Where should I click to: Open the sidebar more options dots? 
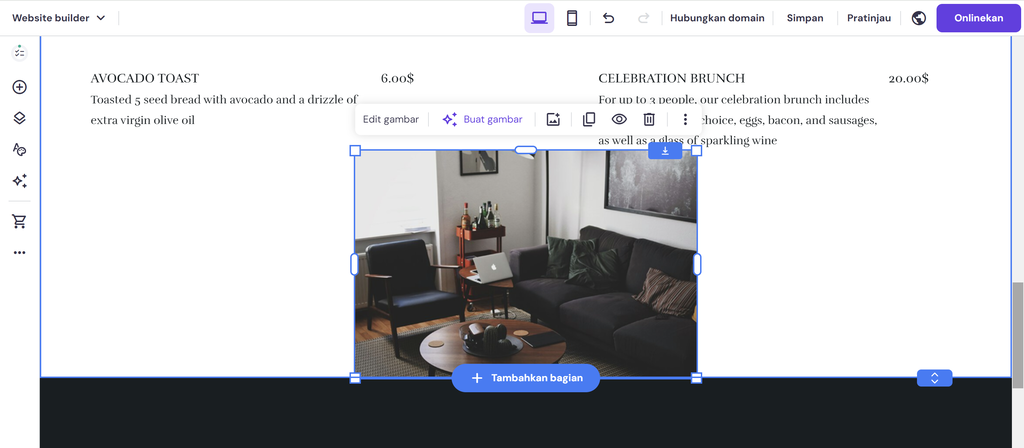coord(20,253)
